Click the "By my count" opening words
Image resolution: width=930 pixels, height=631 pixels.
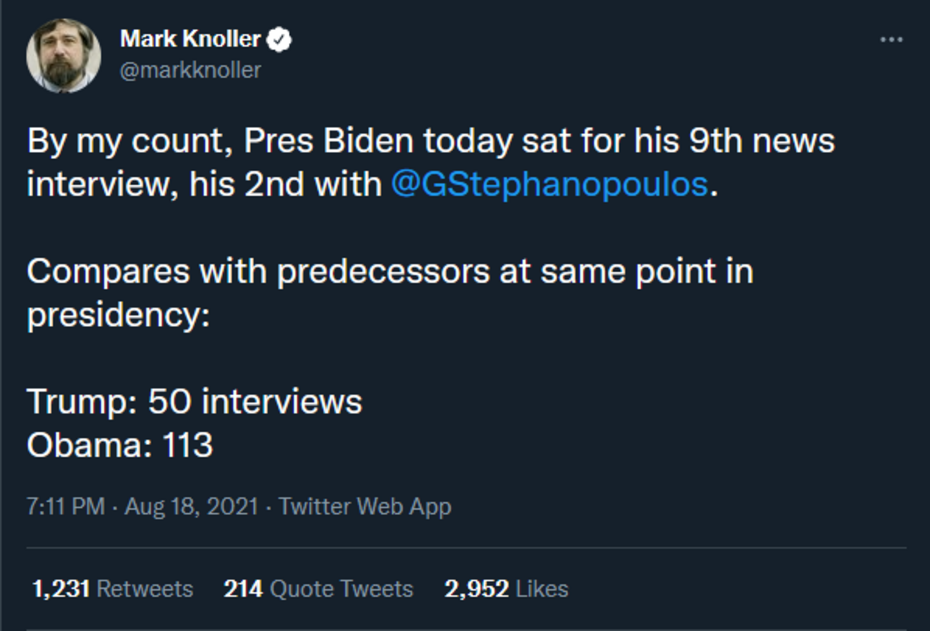[130, 142]
